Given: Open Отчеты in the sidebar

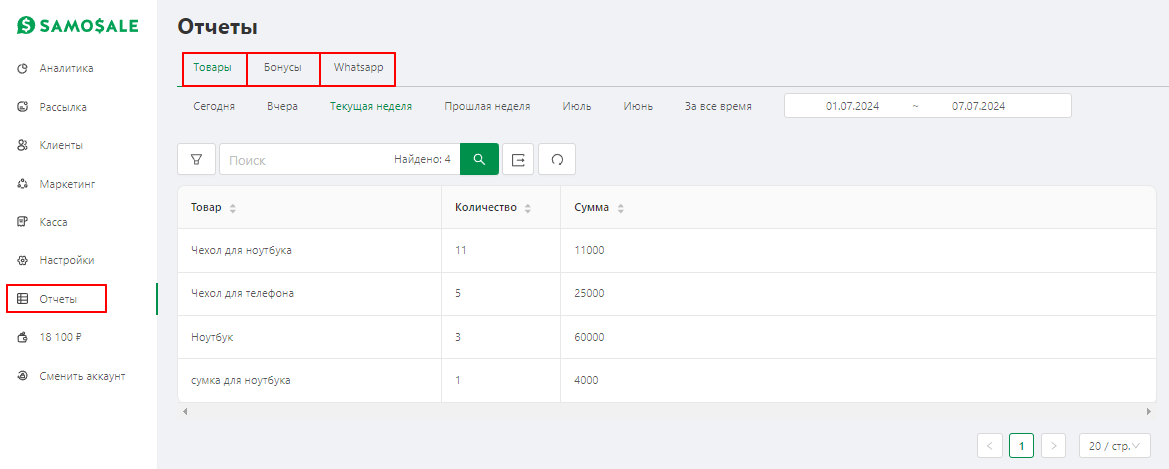Looking at the screenshot, I should tap(57, 298).
